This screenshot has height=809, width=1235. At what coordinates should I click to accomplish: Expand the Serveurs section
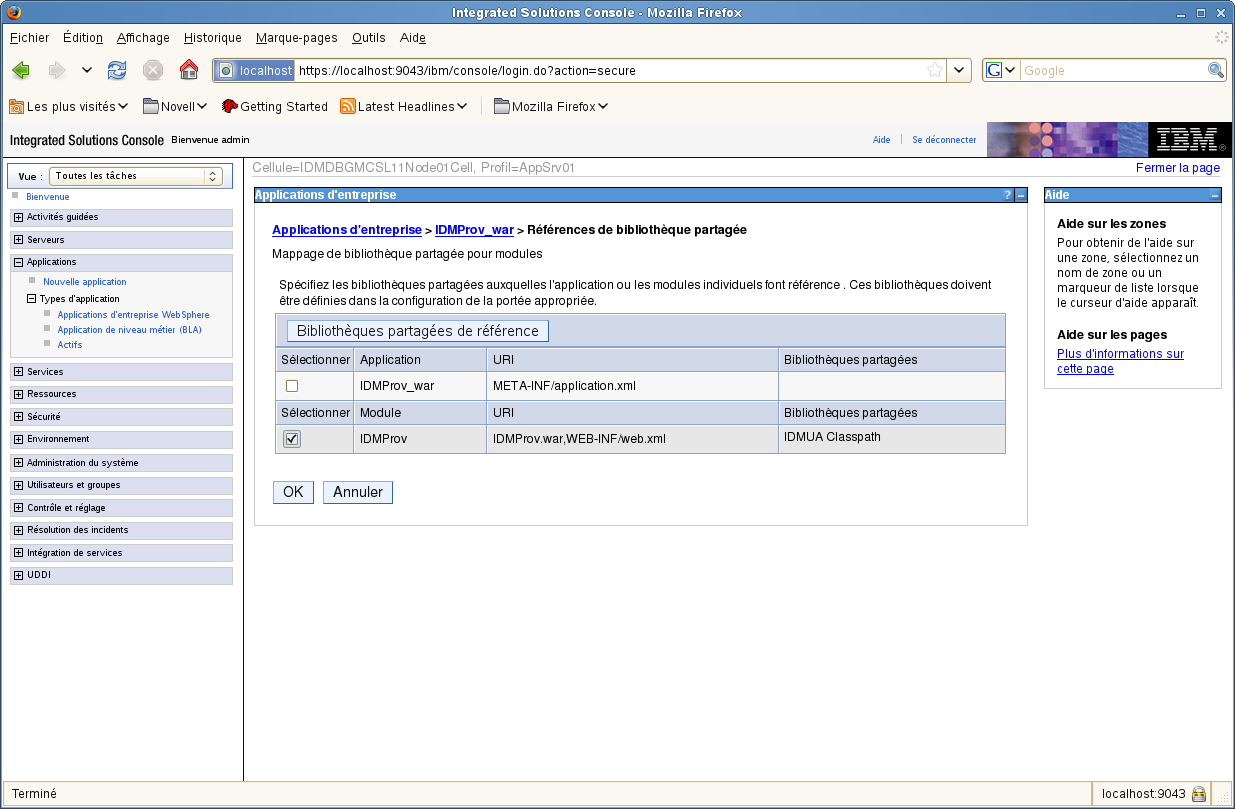pyautogui.click(x=19, y=240)
